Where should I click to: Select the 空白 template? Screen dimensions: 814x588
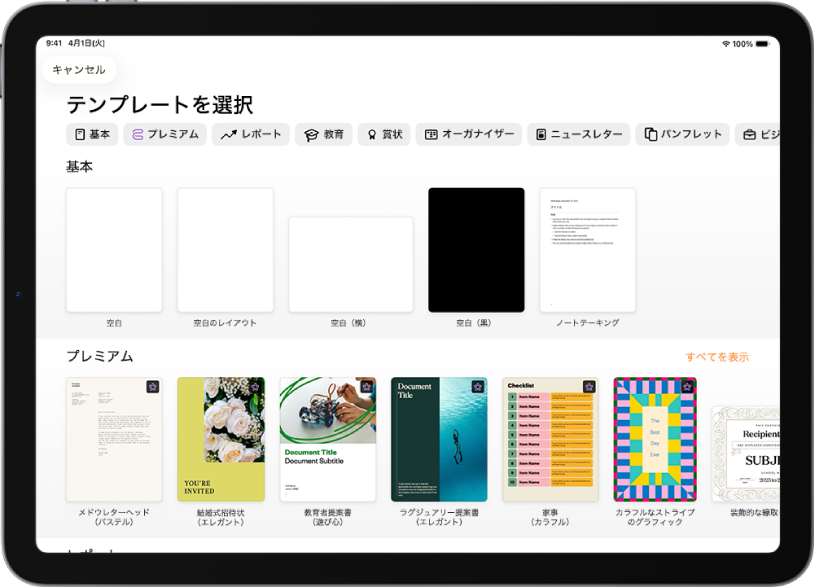click(x=113, y=249)
